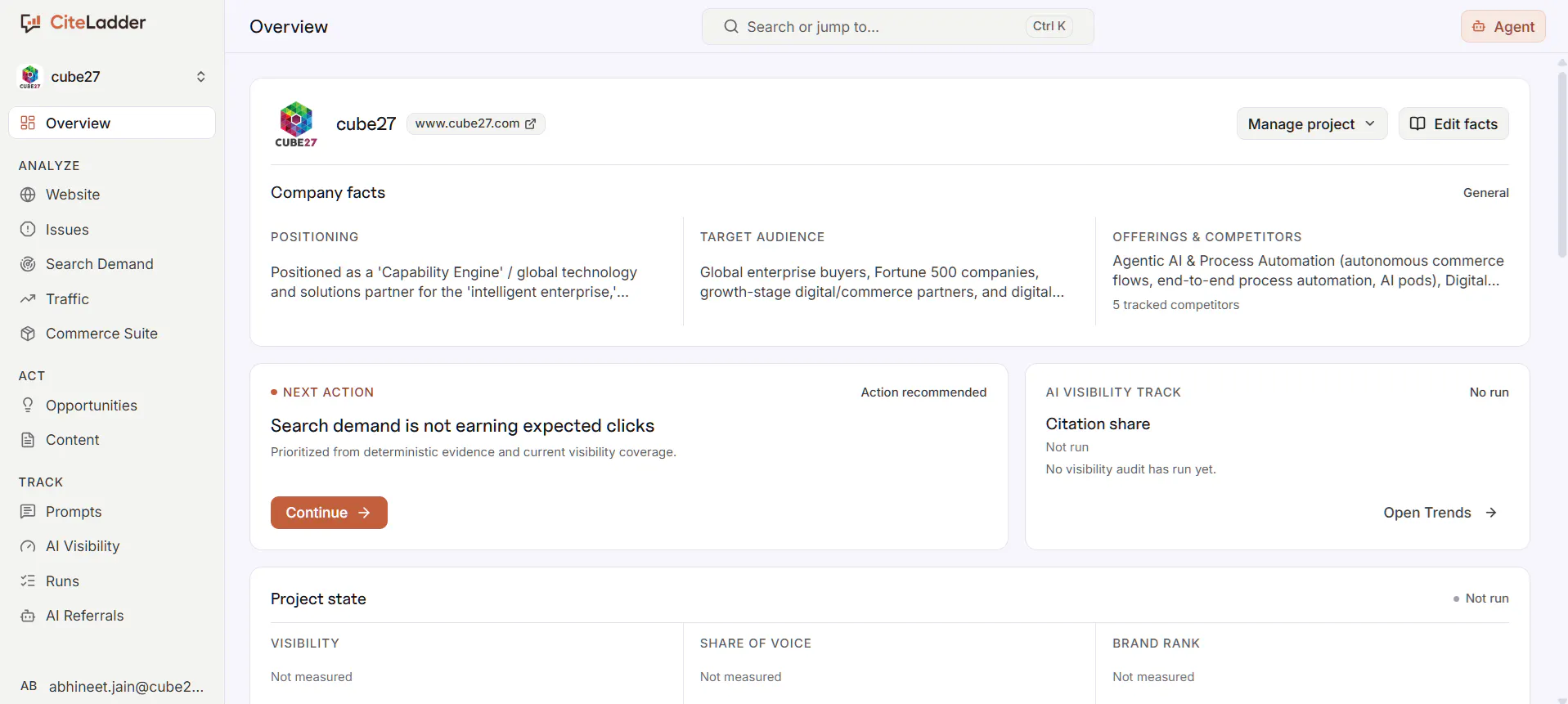Click 'No visibility audit has run yet.' text

tap(1130, 469)
